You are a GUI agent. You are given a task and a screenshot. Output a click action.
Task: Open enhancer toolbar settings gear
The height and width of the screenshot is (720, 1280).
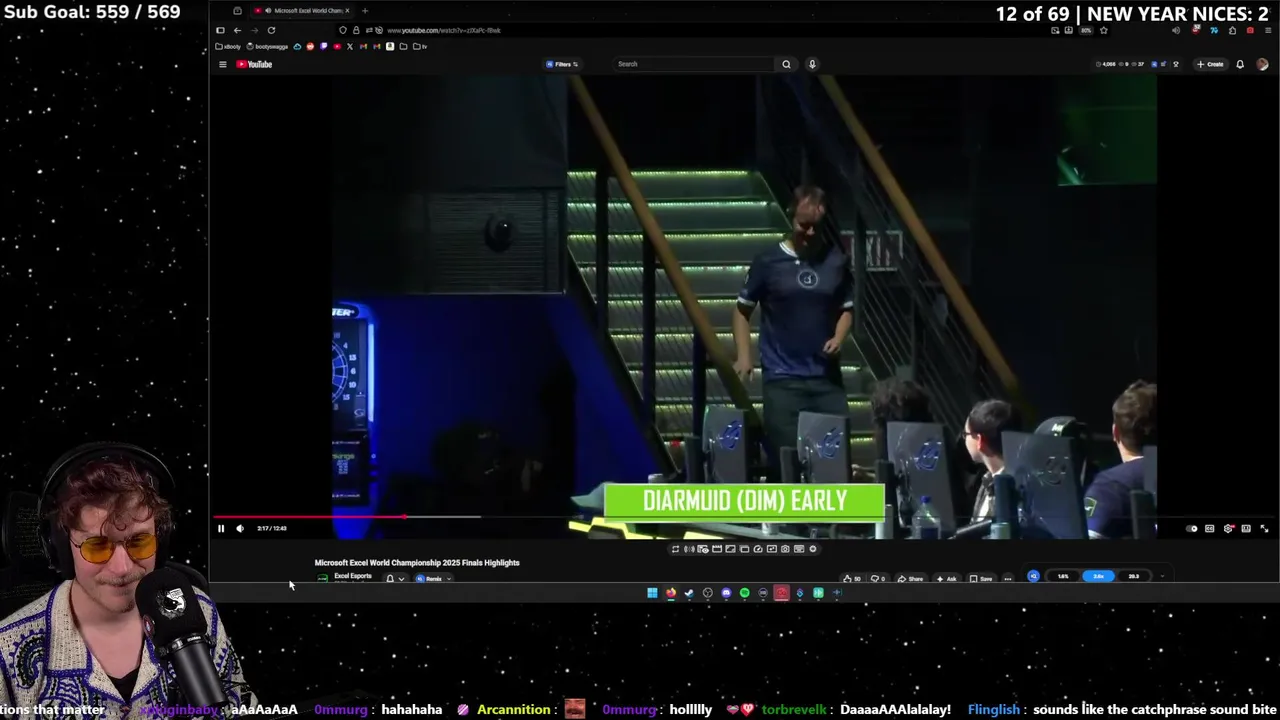[813, 549]
